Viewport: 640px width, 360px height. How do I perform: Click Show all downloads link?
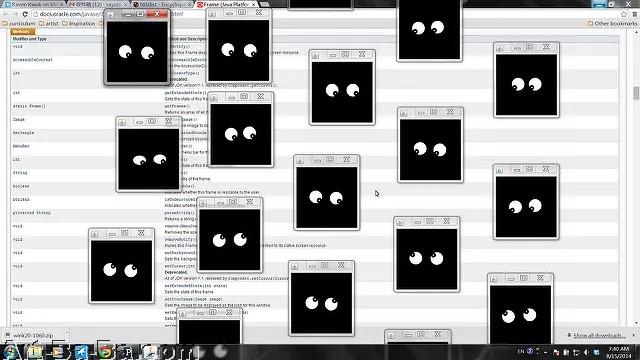pyautogui.click(x=599, y=336)
